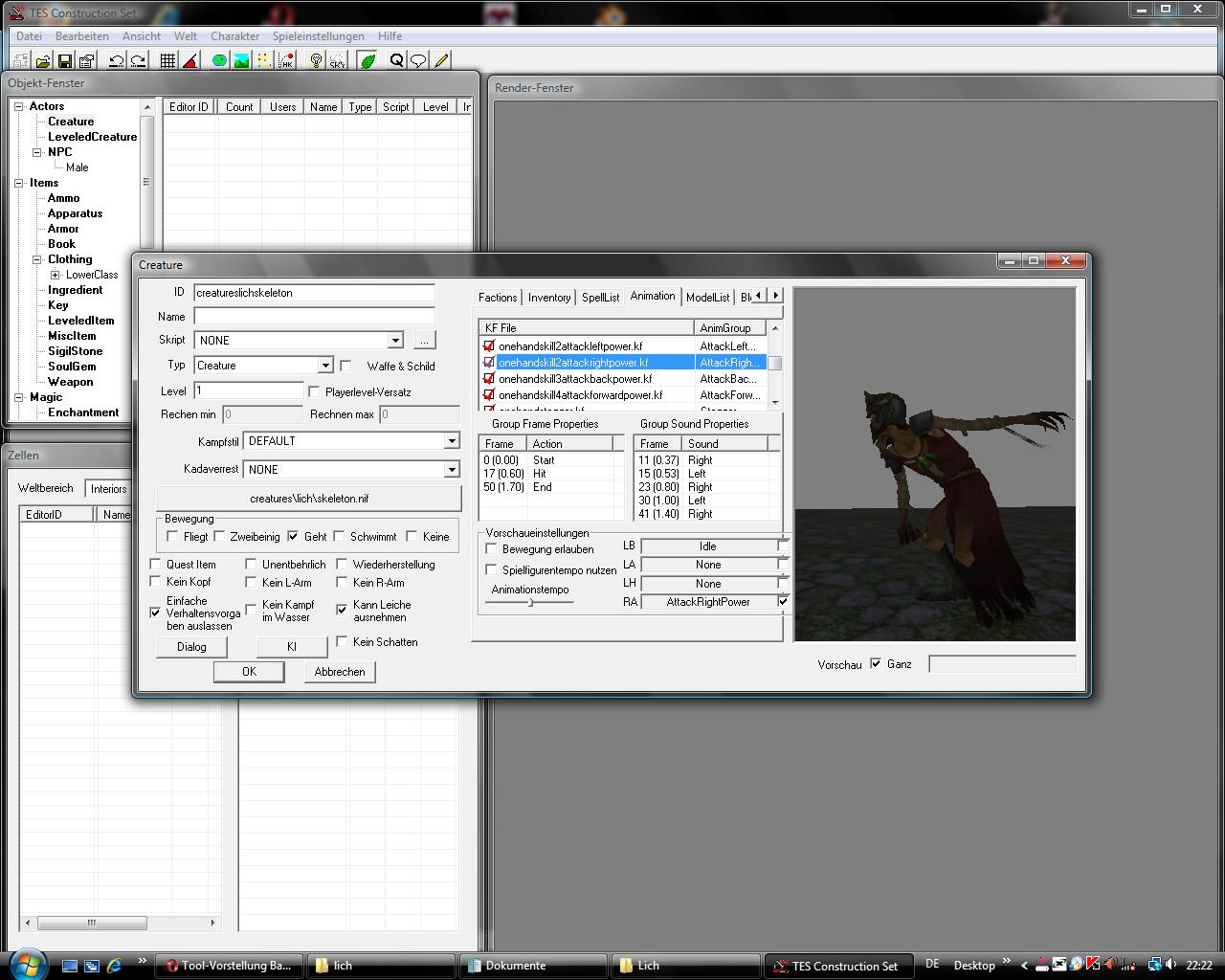Toggle the snap to grid icon
This screenshot has height=980, width=1225.
pyautogui.click(x=167, y=61)
